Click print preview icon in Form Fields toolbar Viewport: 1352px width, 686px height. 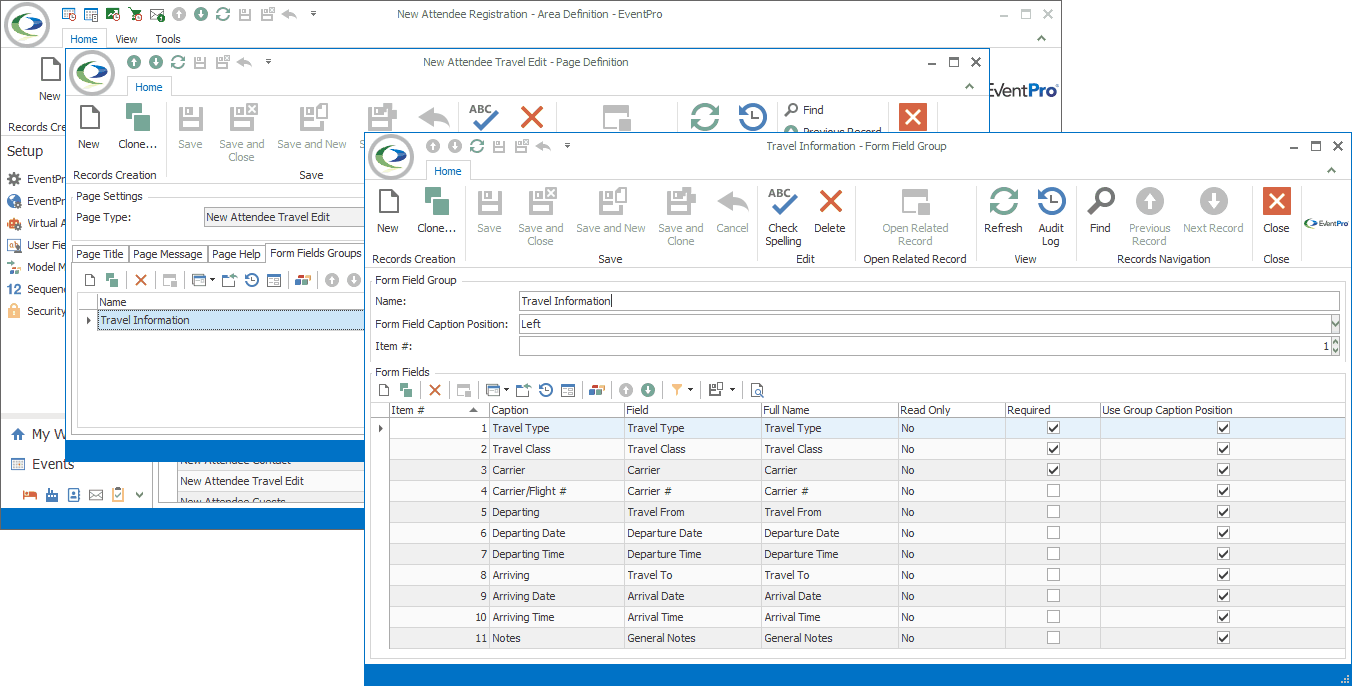click(757, 390)
